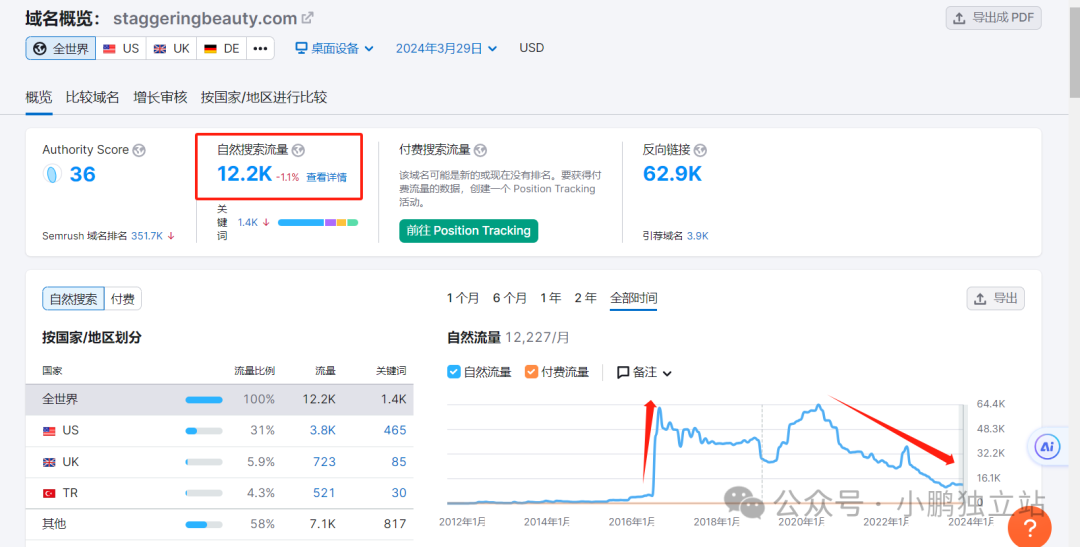This screenshot has width=1080, height=547.
Task: Click the Authority Score value 36
Action: [83, 174]
